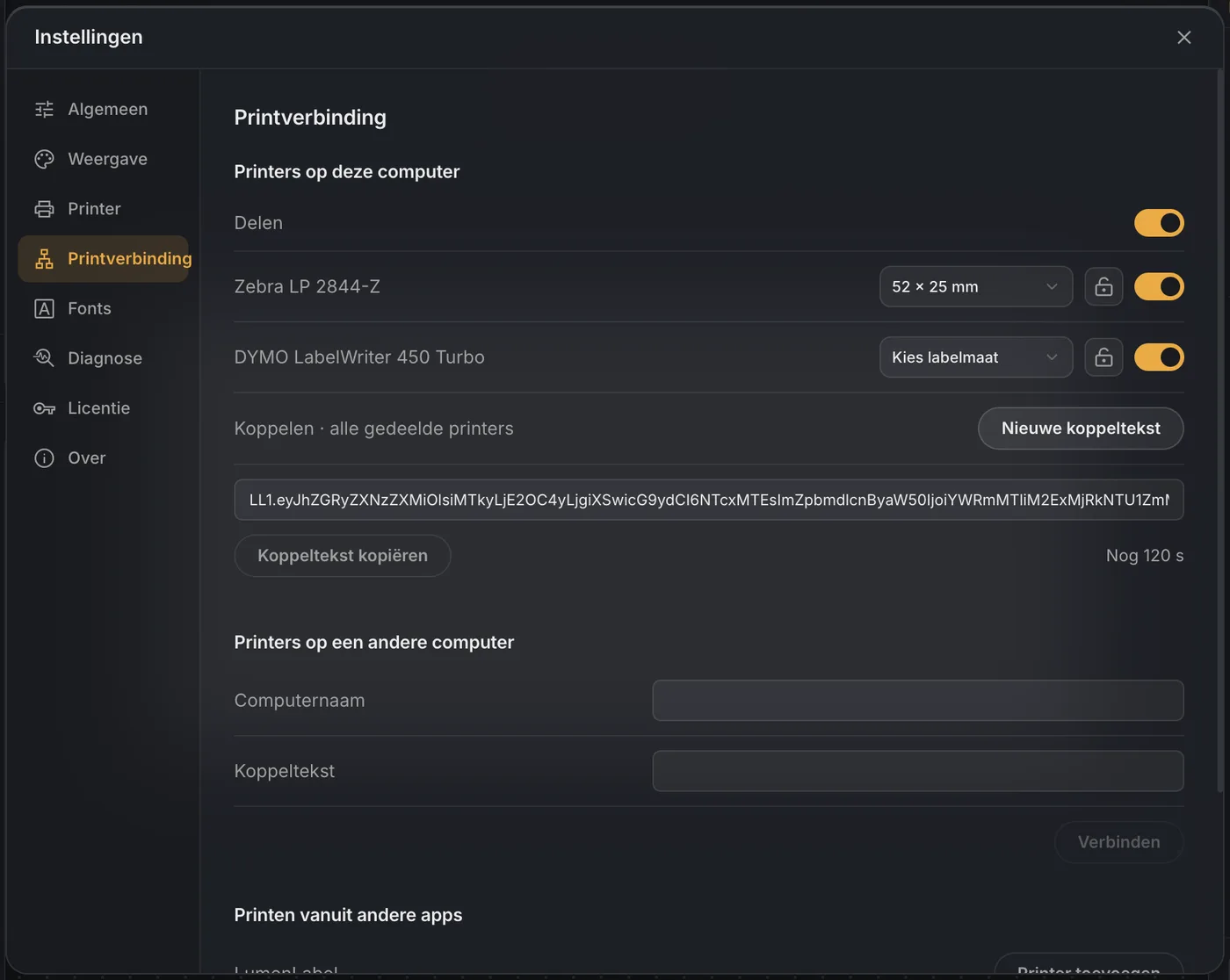Click the lock icon for Zebra LP 2844-Z

[x=1103, y=286]
